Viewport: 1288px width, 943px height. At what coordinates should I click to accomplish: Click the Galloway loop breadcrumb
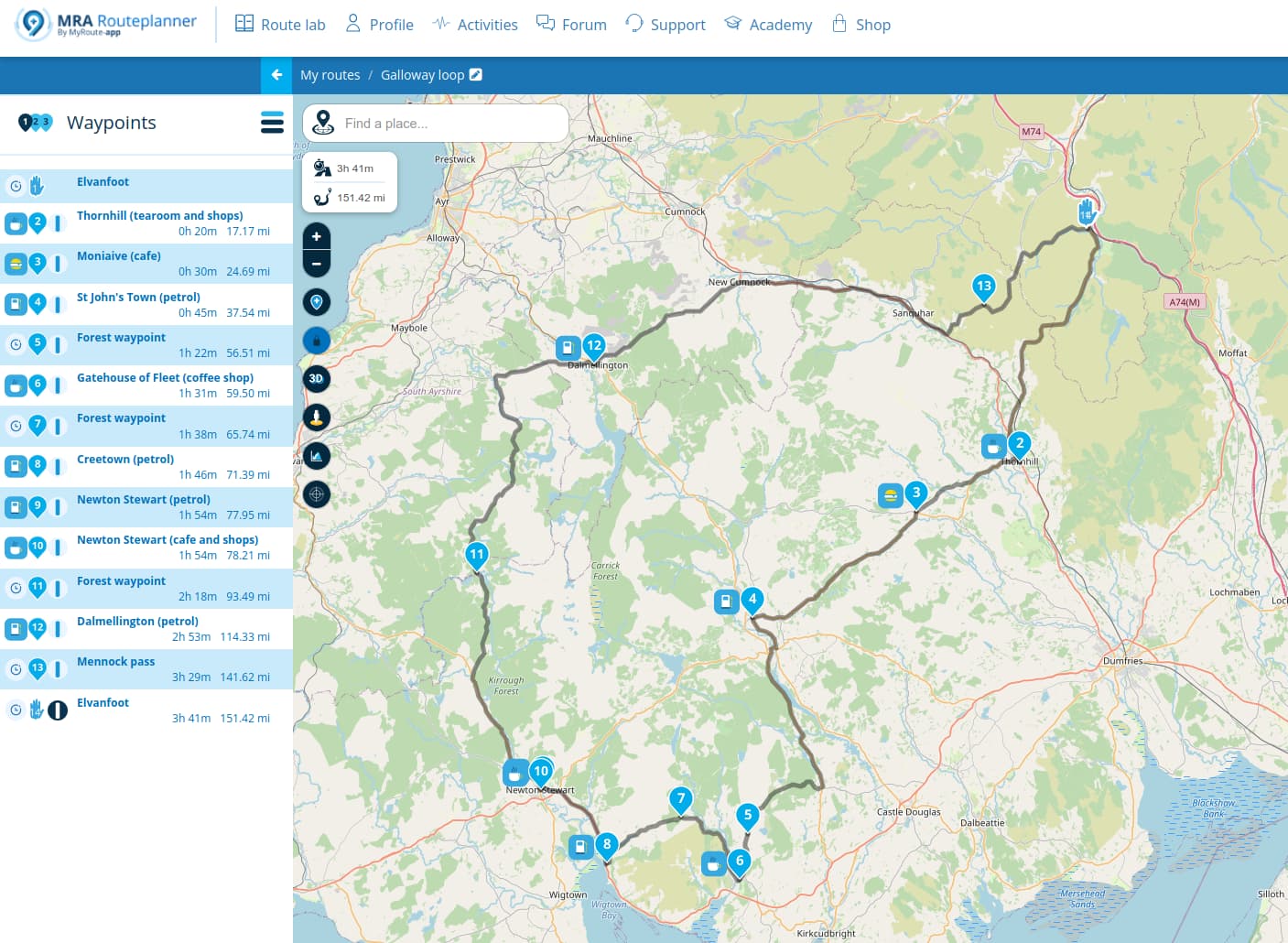422,75
